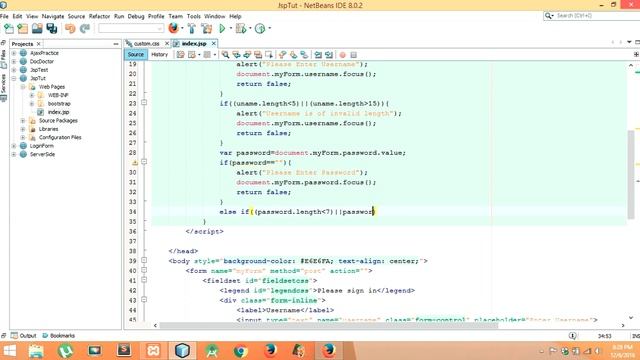The height and width of the screenshot is (360, 640).
Task: Close the Projects panel tab
Action: (x=39, y=44)
